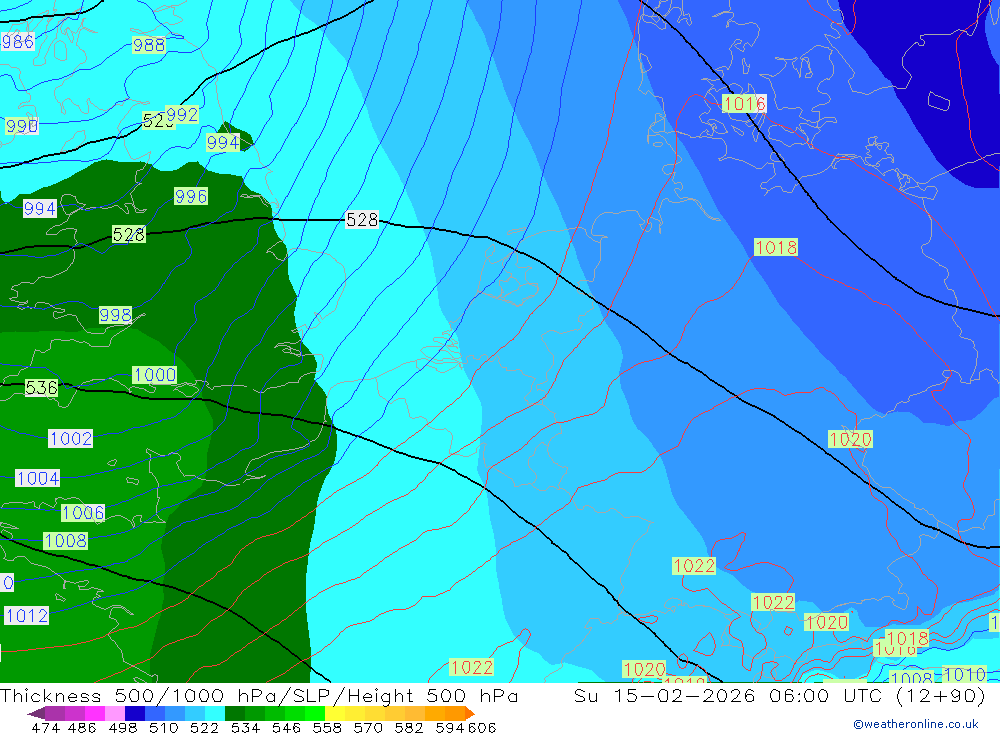Click the orange right arrow of the legend
1000x733 pixels.
pyautogui.click(x=470, y=714)
